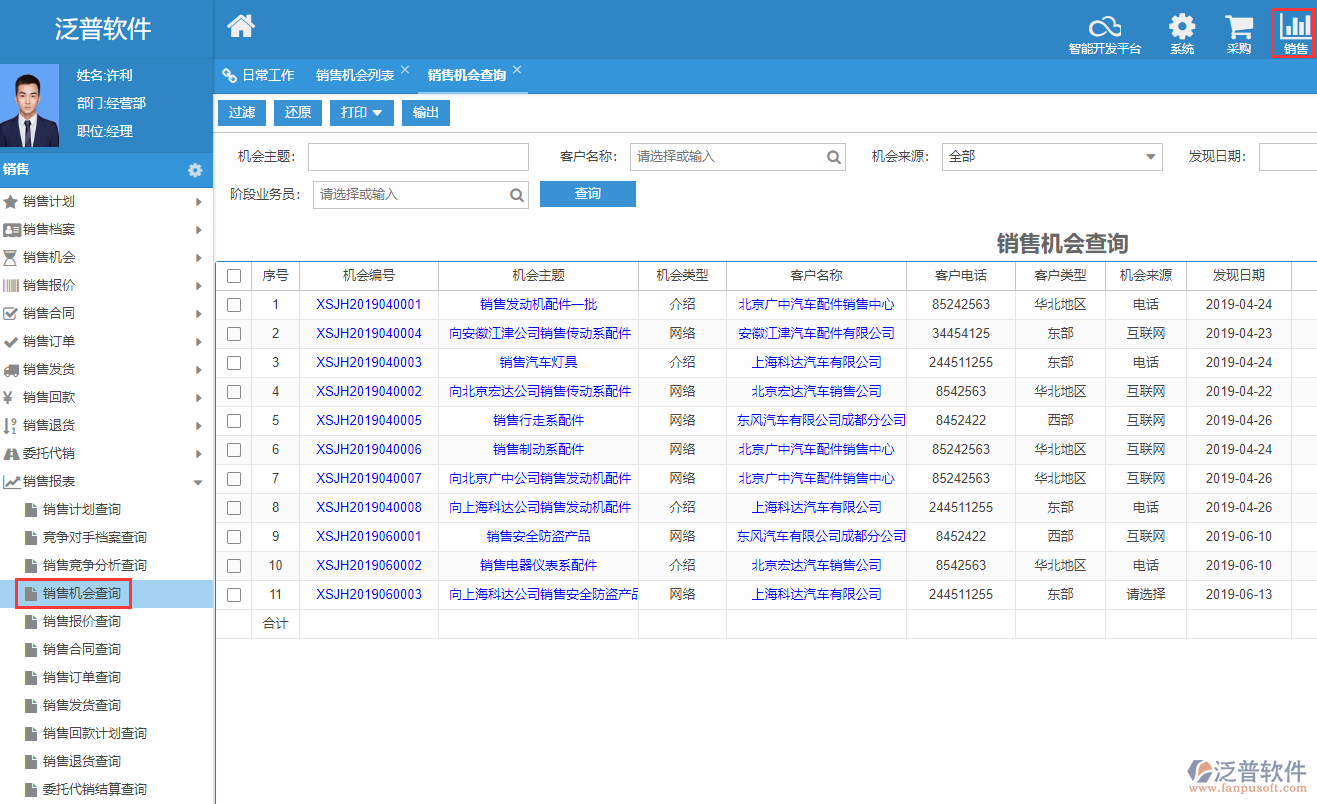Click the home icon in the header

click(241, 27)
